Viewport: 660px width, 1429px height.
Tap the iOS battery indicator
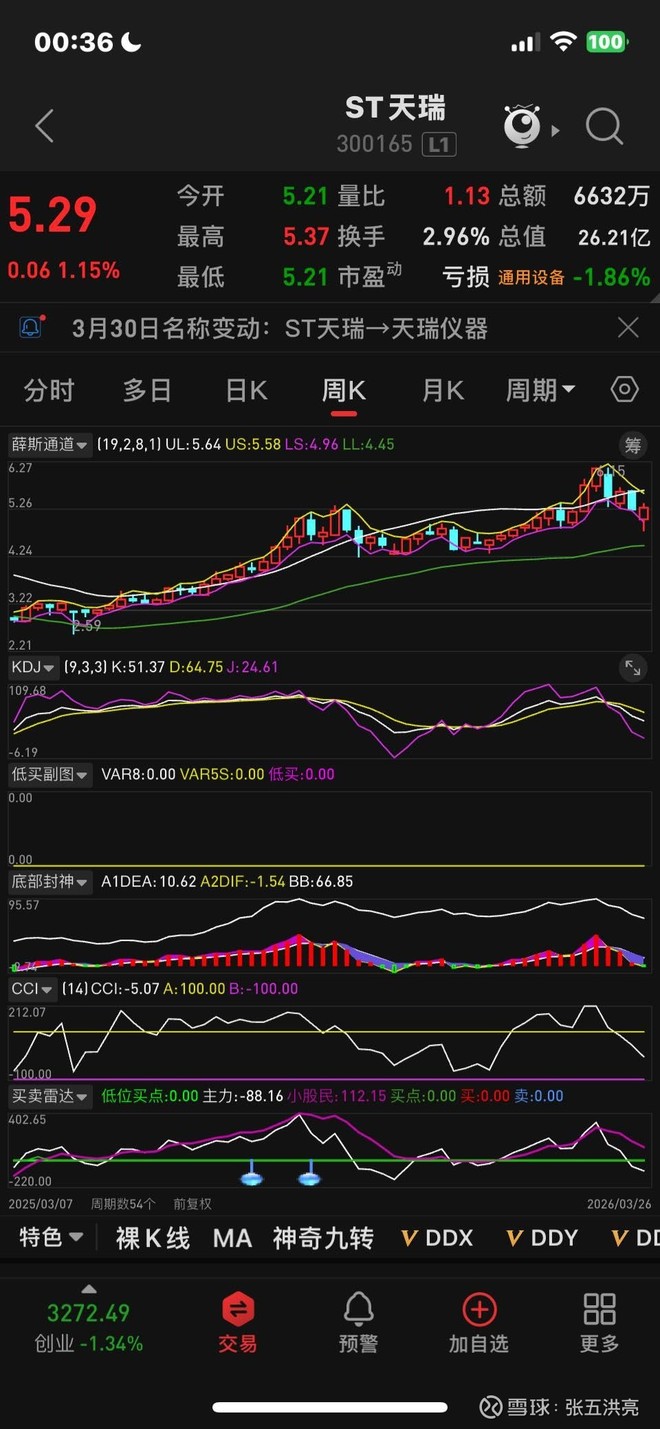pos(606,42)
